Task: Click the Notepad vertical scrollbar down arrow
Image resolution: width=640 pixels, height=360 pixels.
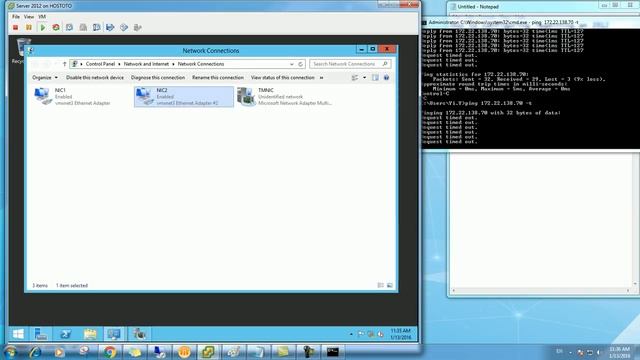Action: pyautogui.click(x=635, y=284)
